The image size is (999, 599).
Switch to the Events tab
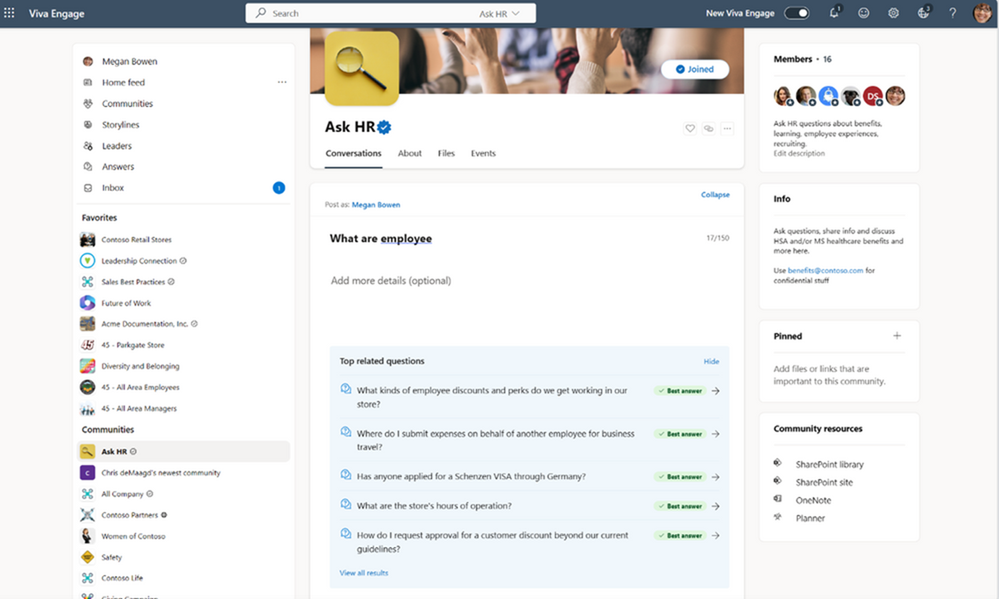[x=483, y=153]
